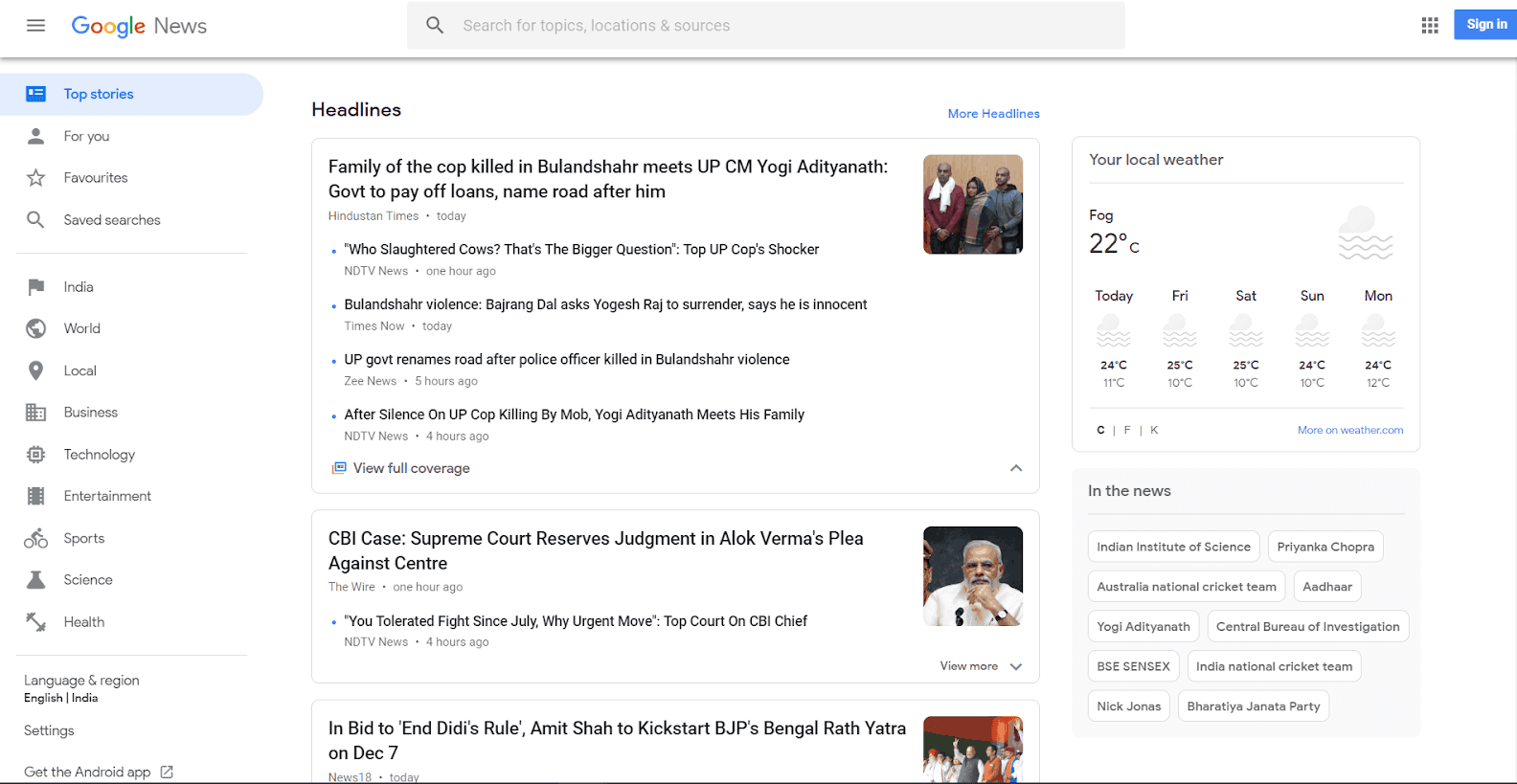Select Nick Jonas topic chip
The height and width of the screenshot is (784, 1517).
(1129, 706)
